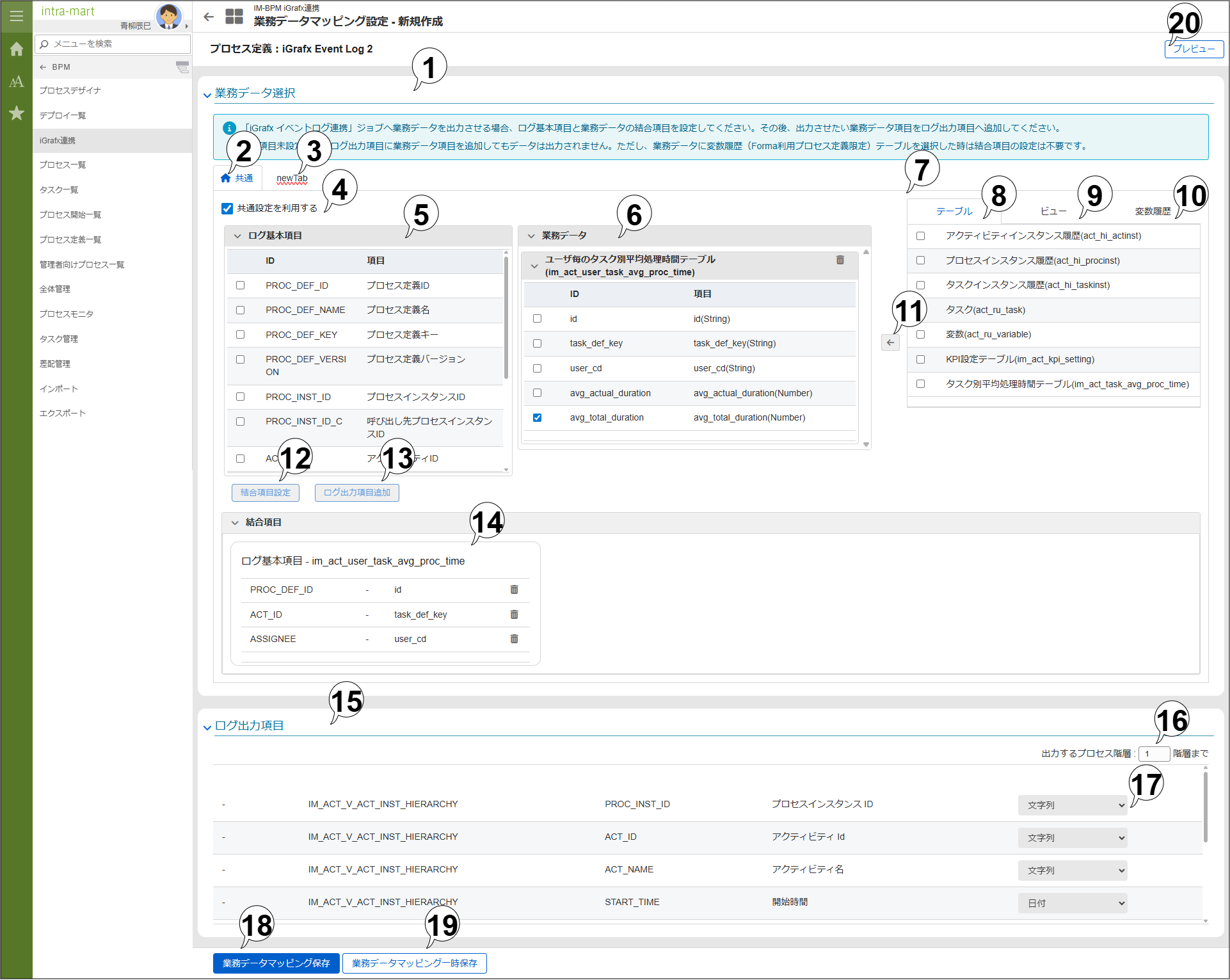Click the back arrow beside page title
Viewport: 1230px width, 980px height.
209,17
